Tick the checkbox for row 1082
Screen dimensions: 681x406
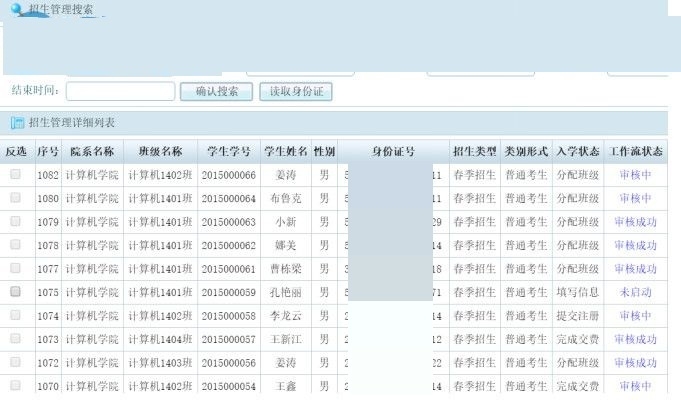(x=16, y=174)
